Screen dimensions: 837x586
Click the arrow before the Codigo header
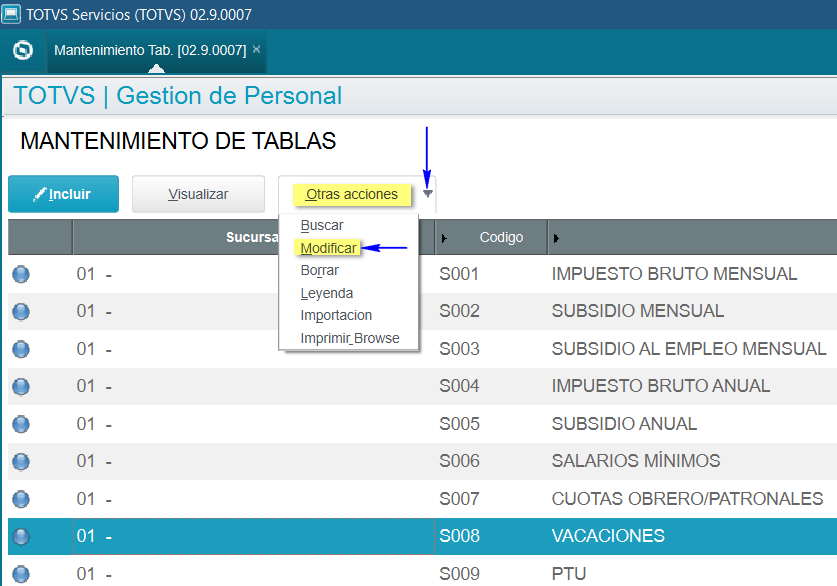coord(444,238)
